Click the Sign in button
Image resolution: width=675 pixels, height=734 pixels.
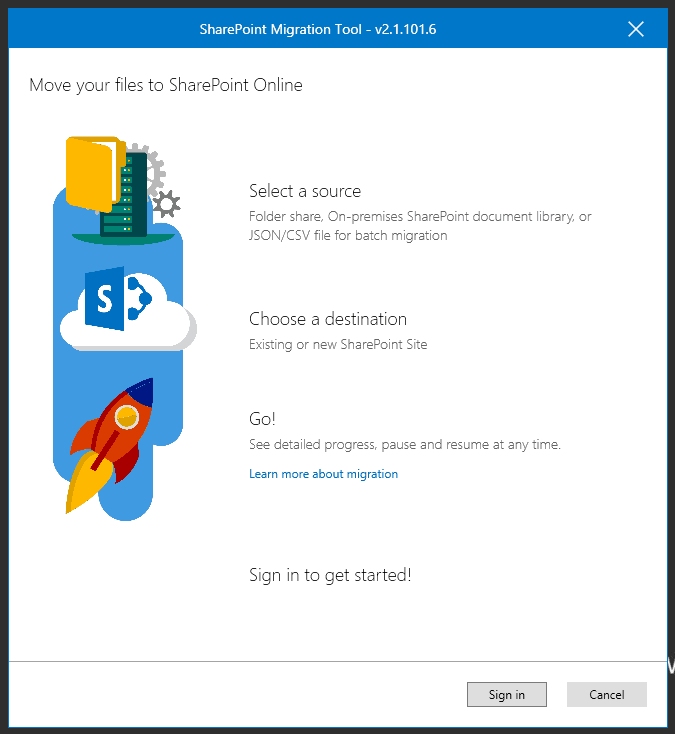[506, 694]
